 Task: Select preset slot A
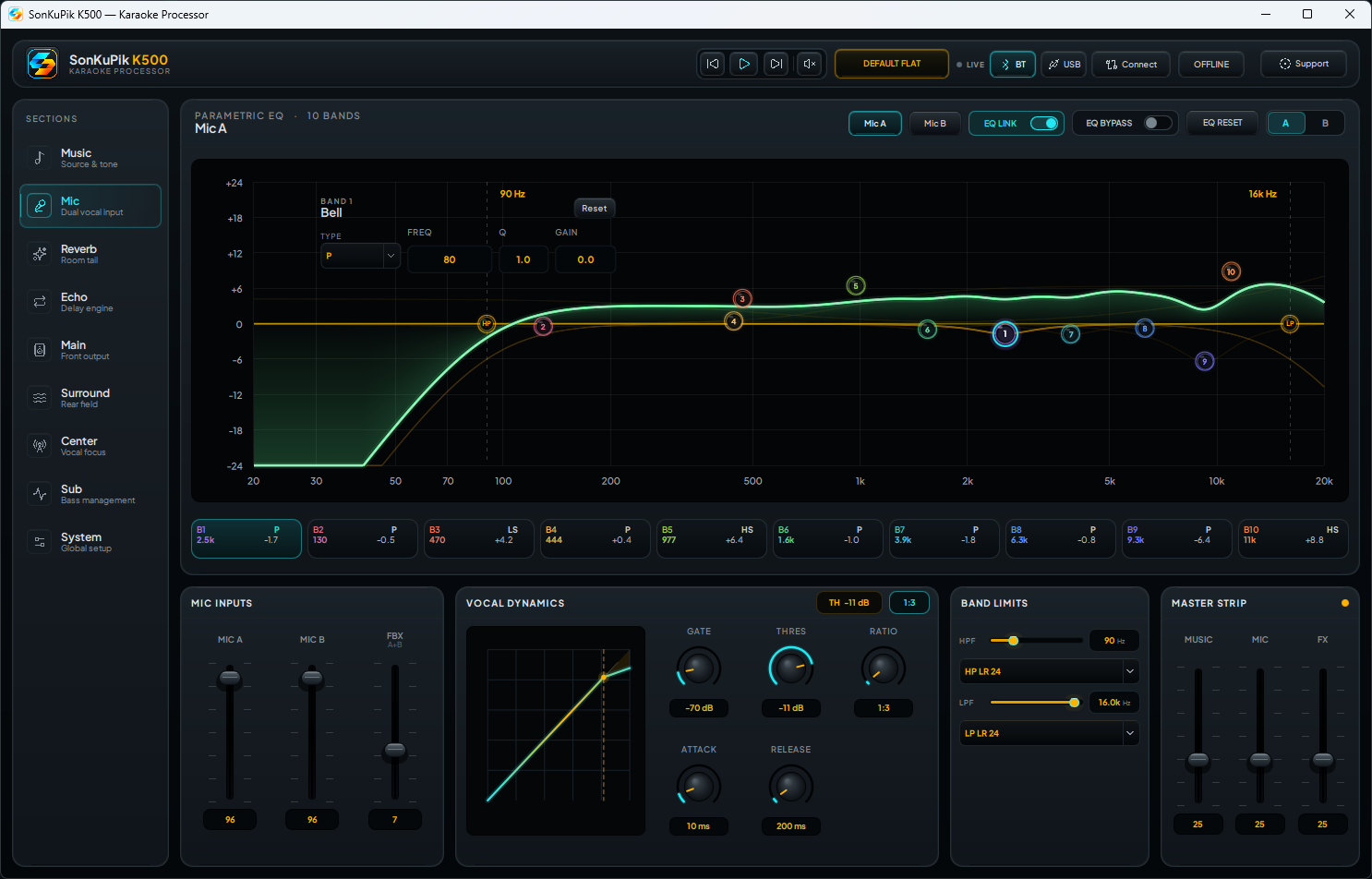point(1285,123)
